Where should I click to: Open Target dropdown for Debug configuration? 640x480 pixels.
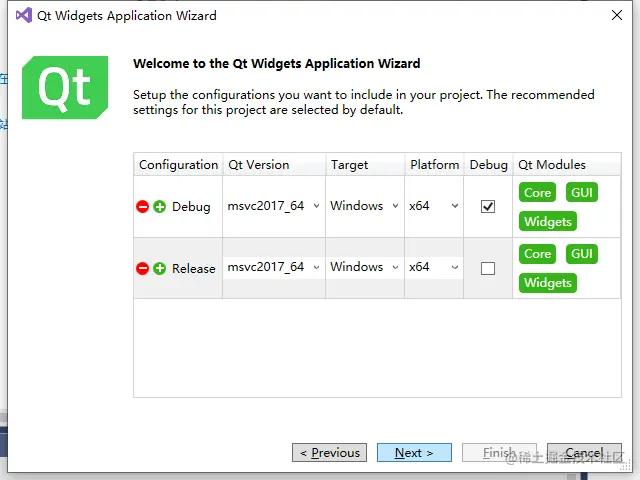pos(364,206)
